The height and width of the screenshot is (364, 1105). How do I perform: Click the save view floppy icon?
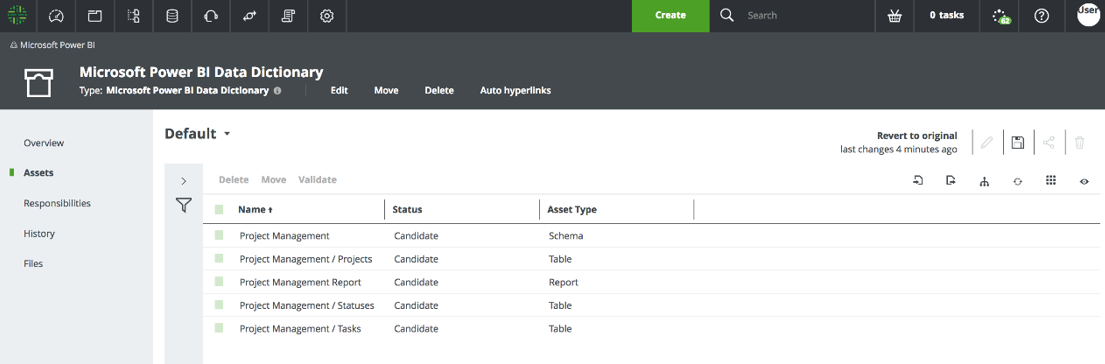point(1018,143)
